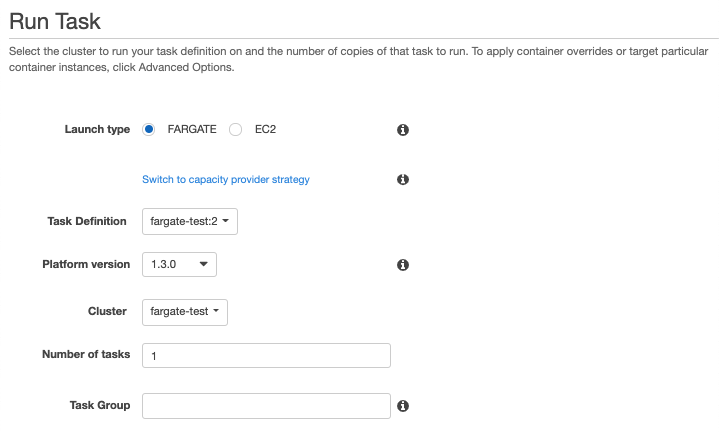719x433 pixels.
Task: Focus the Number of tasks input field
Action: click(x=266, y=355)
